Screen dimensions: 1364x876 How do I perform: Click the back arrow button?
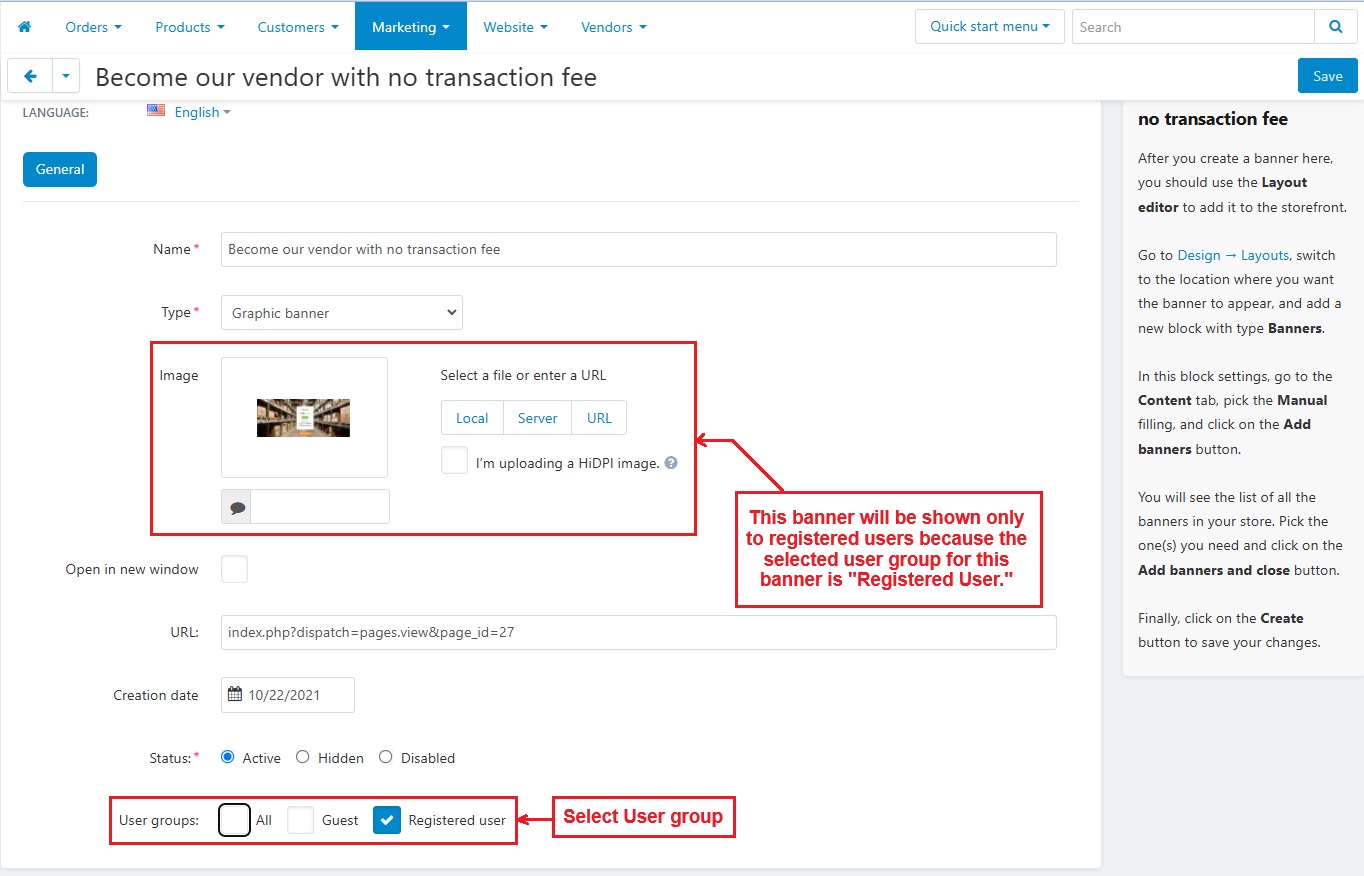pyautogui.click(x=30, y=76)
